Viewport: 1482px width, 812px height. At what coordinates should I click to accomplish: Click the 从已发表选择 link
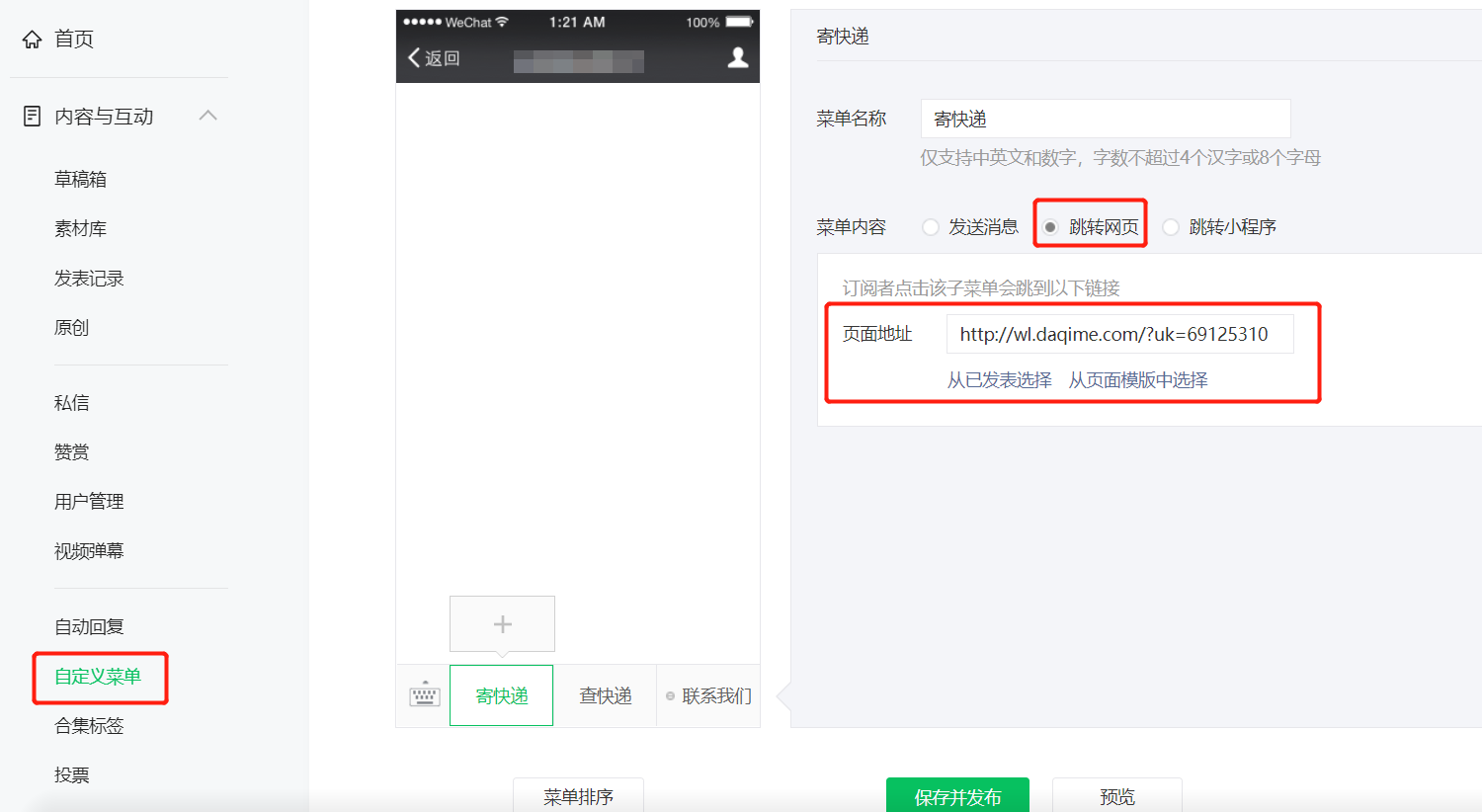pos(999,380)
